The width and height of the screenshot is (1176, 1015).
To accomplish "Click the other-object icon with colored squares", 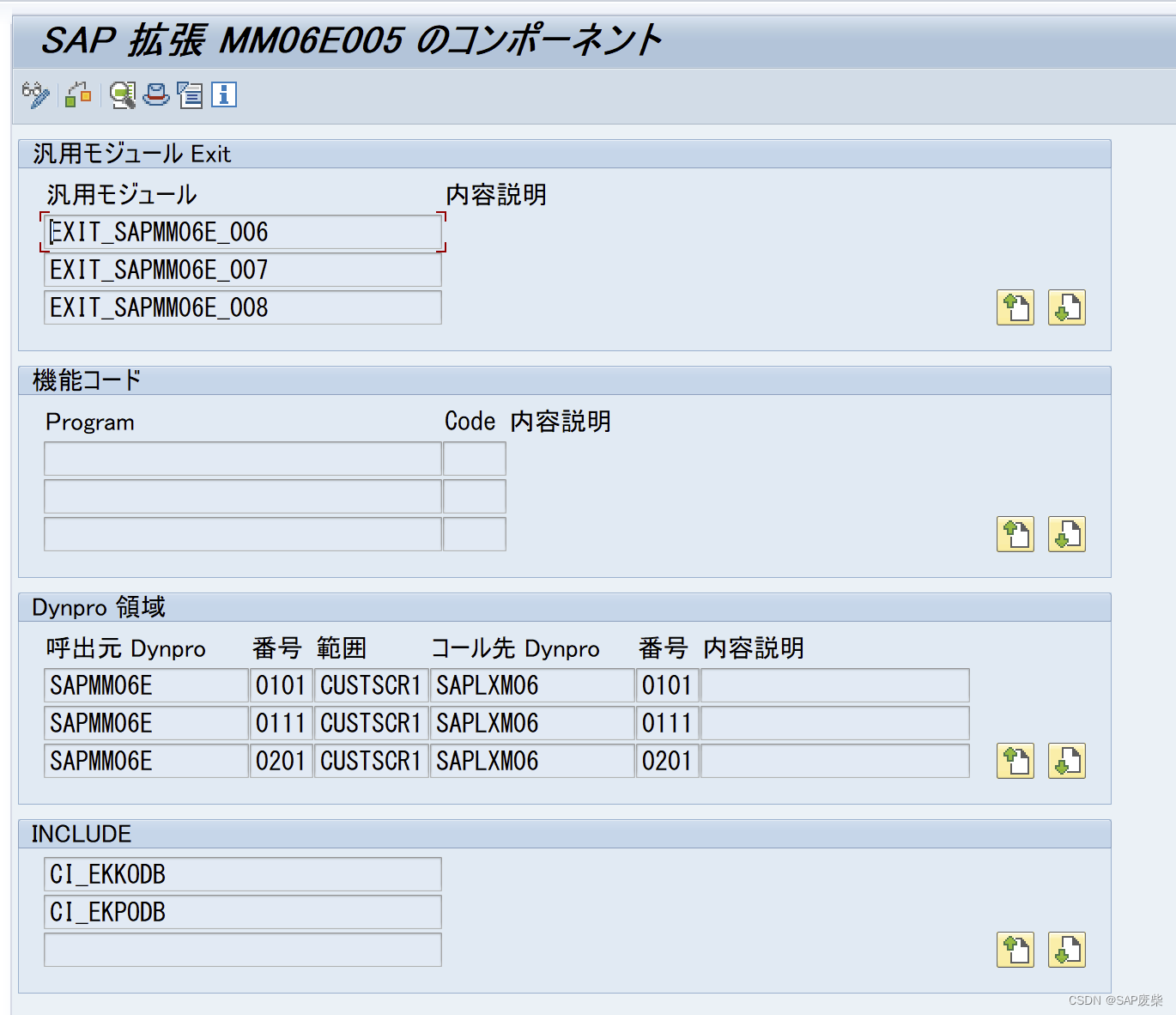I will (x=78, y=94).
